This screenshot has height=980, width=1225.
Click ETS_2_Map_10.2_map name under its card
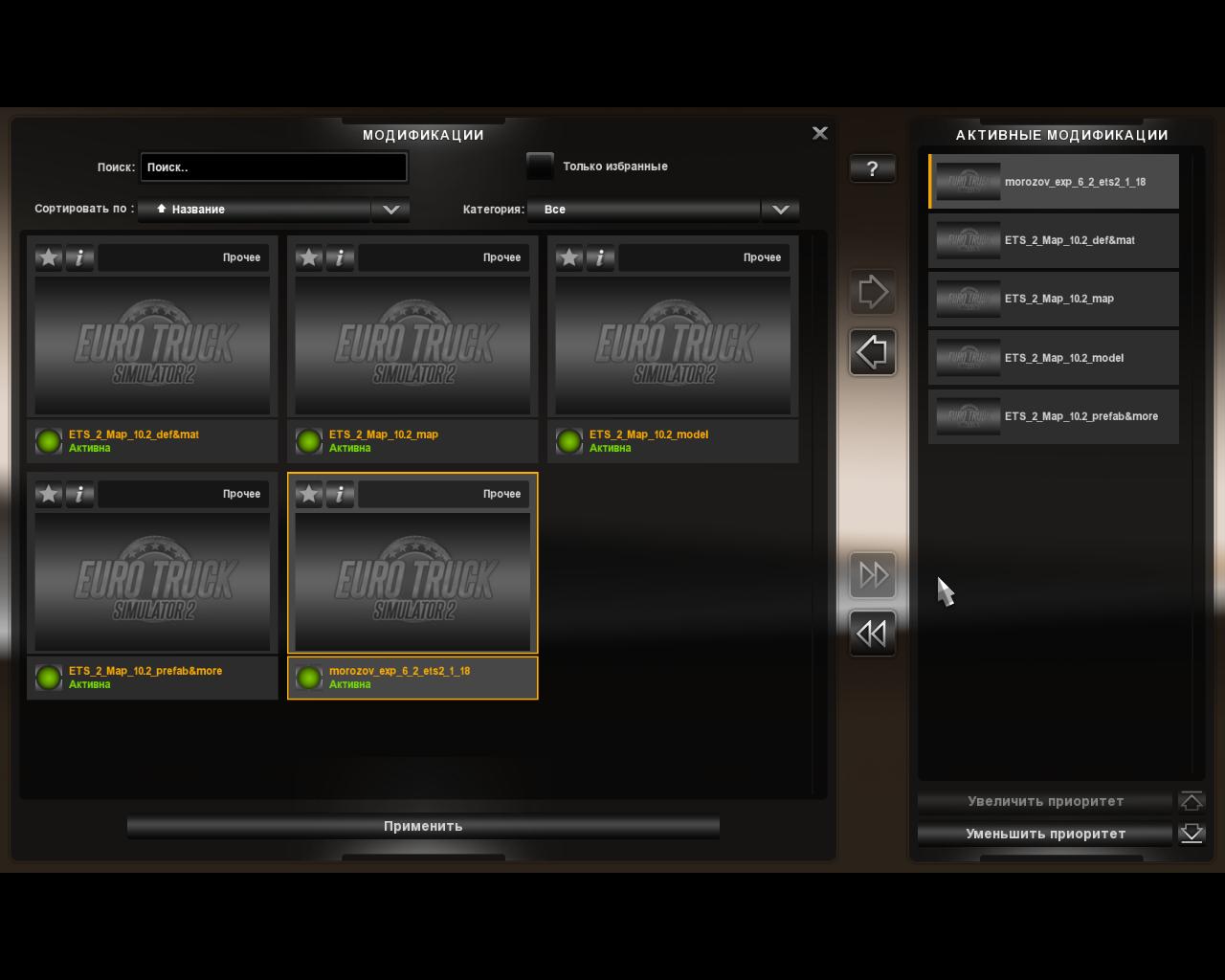coord(384,434)
